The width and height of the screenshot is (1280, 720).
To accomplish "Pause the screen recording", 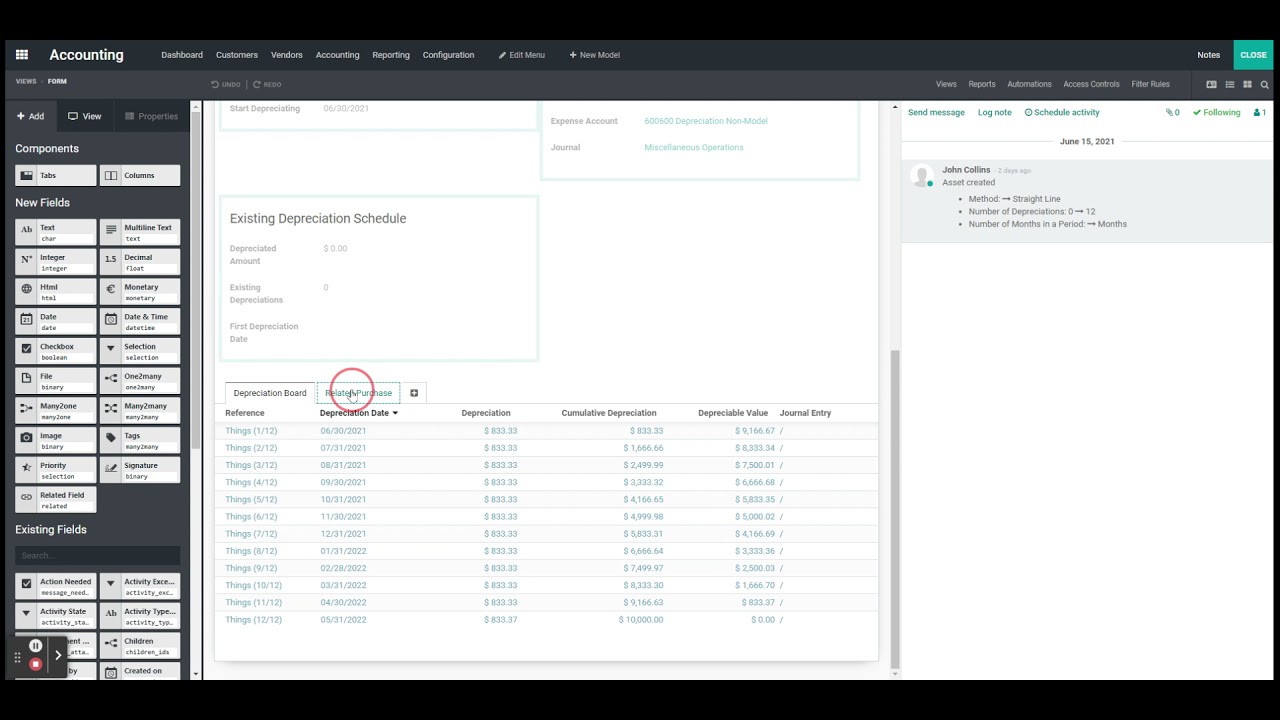I will point(36,646).
